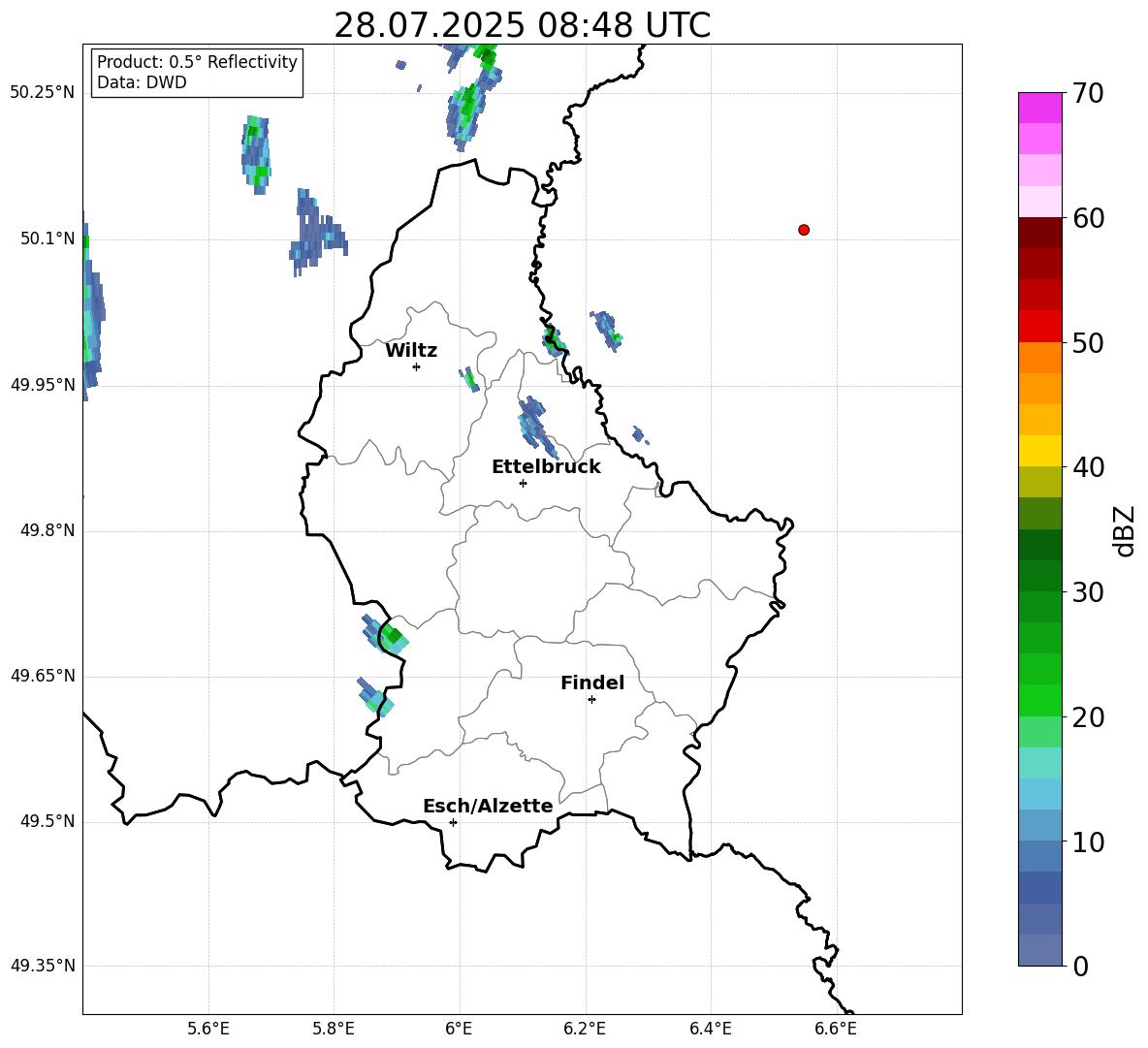The width and height of the screenshot is (1148, 1048).
Task: Click the Esch/Alzette station cross marker
Action: coord(453,822)
